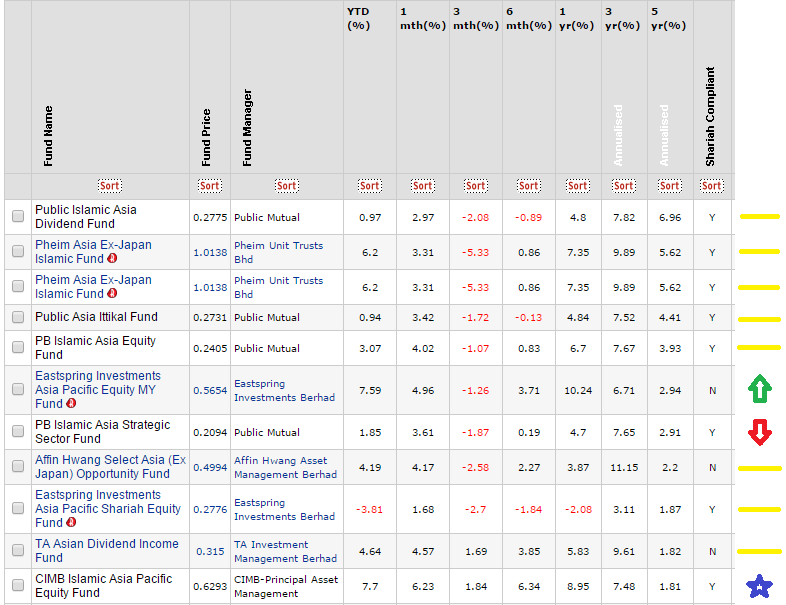Click Sort under Fund Manager column

point(287,186)
